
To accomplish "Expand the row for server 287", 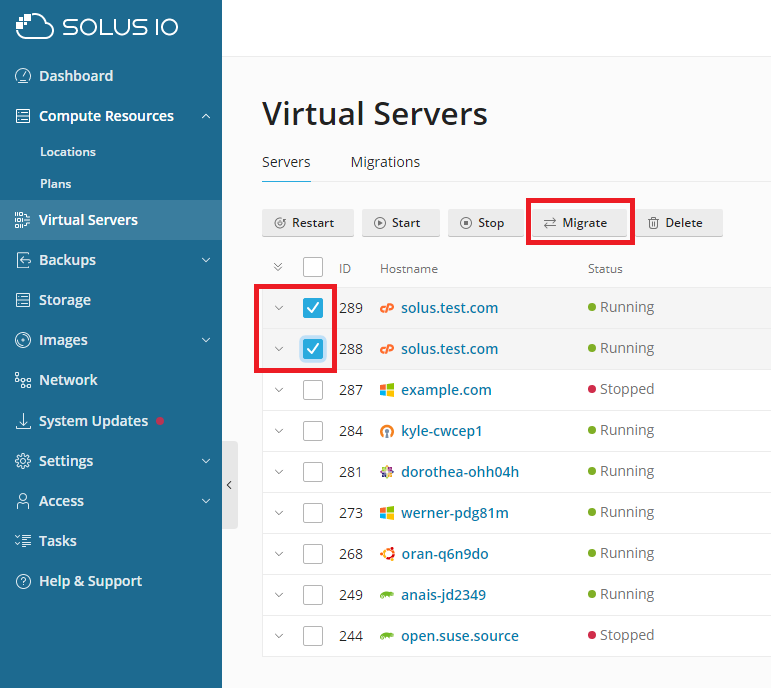I will tap(279, 390).
